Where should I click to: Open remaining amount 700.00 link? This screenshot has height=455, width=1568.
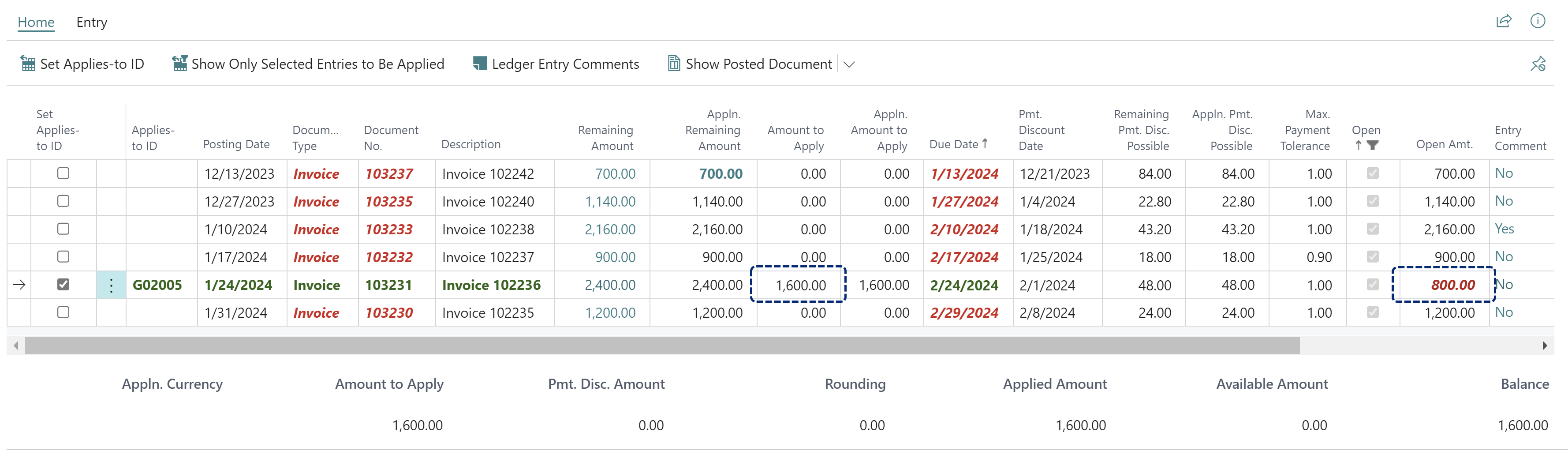pos(615,173)
